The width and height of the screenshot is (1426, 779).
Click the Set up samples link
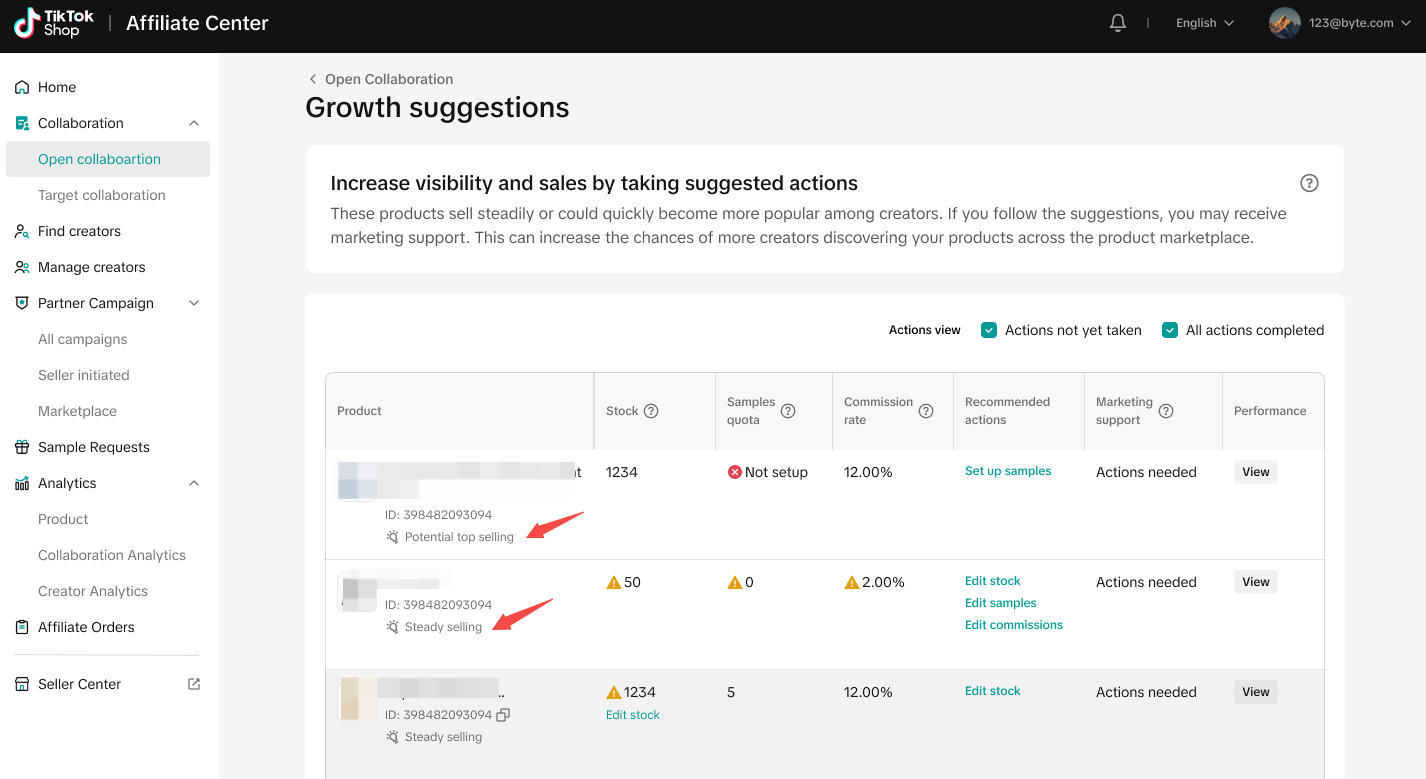click(x=1008, y=471)
